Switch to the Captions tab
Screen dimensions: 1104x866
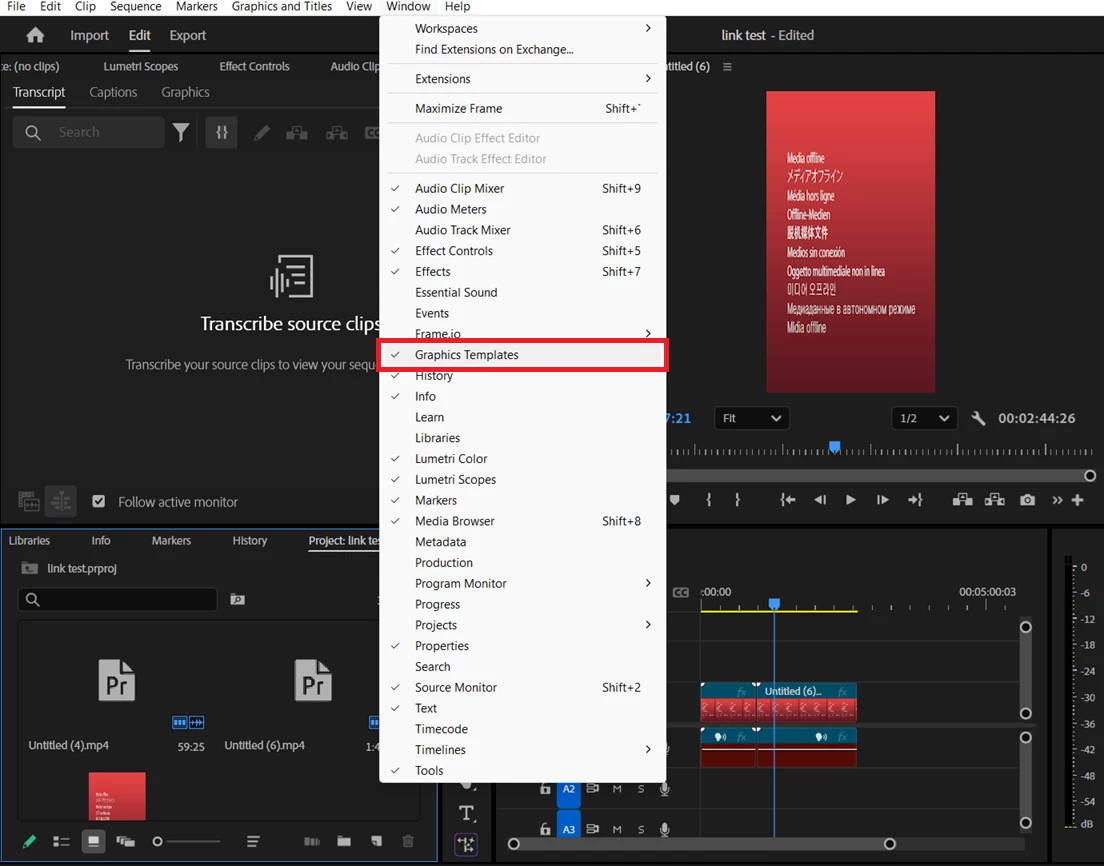point(113,92)
